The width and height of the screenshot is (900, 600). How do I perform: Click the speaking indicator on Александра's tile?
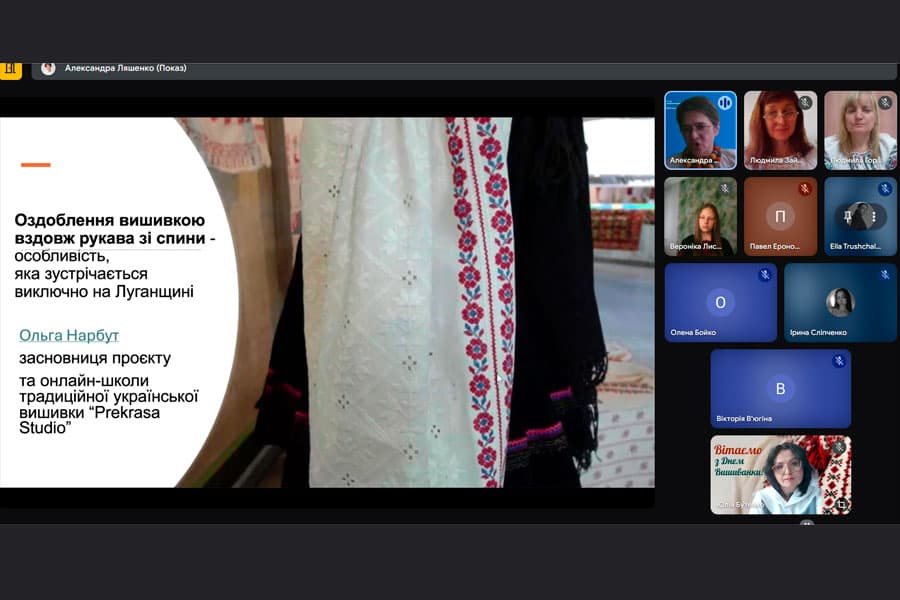[725, 103]
